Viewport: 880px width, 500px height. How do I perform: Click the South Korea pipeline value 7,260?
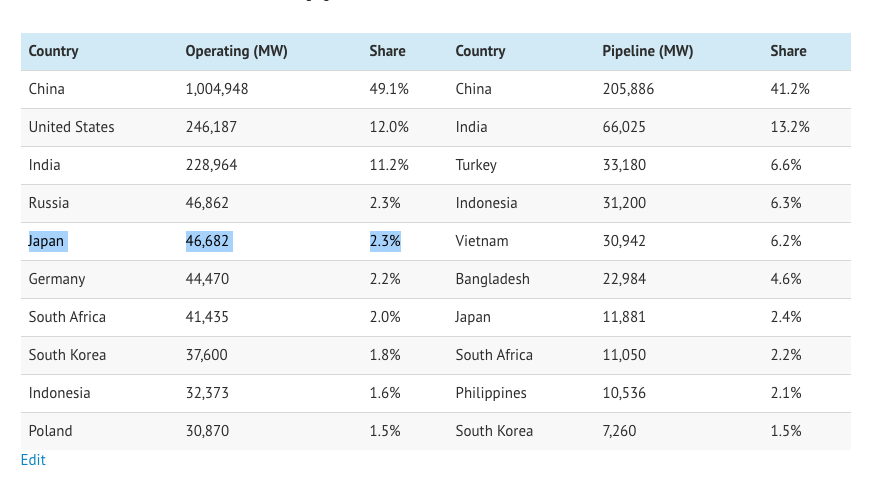pyautogui.click(x=620, y=431)
